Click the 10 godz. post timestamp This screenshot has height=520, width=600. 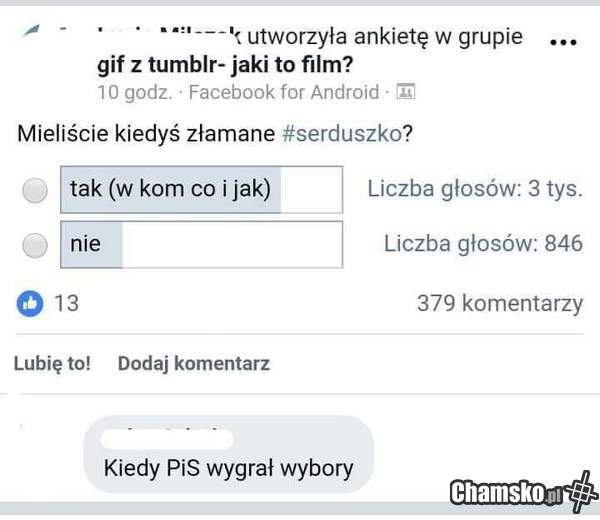pos(135,92)
